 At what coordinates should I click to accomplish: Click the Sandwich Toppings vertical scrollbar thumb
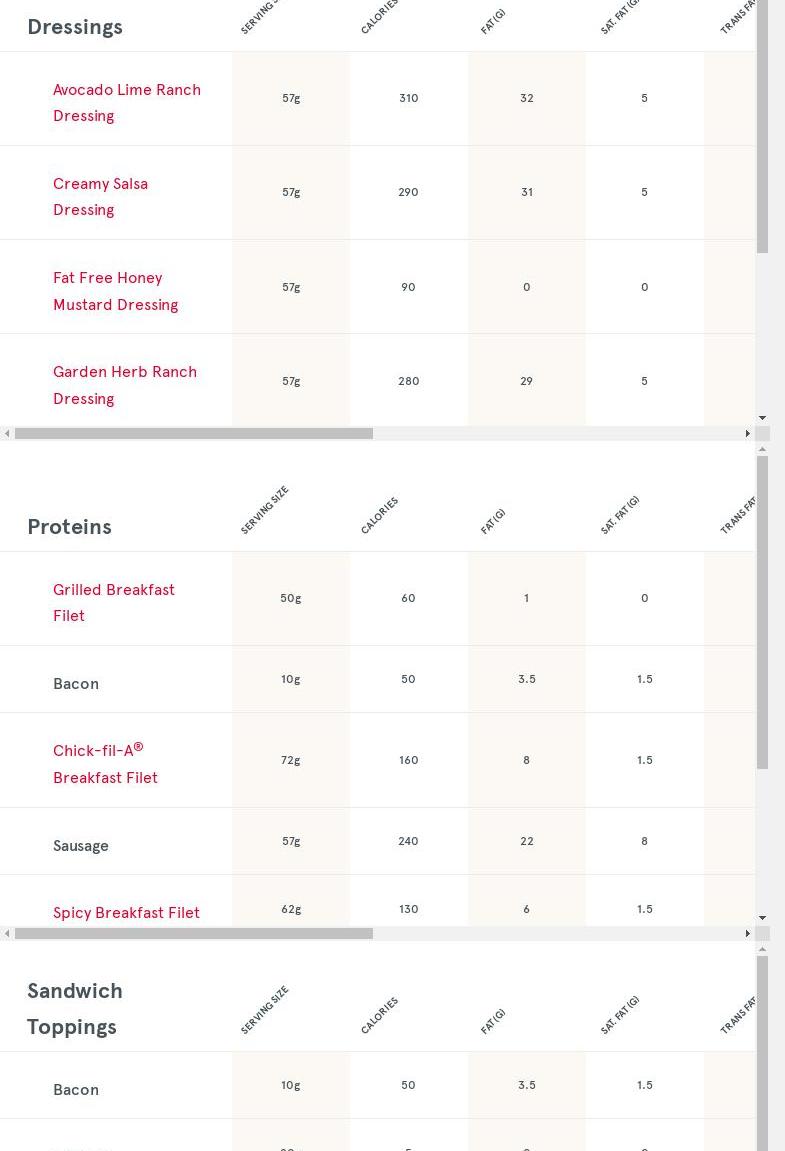[762, 1050]
